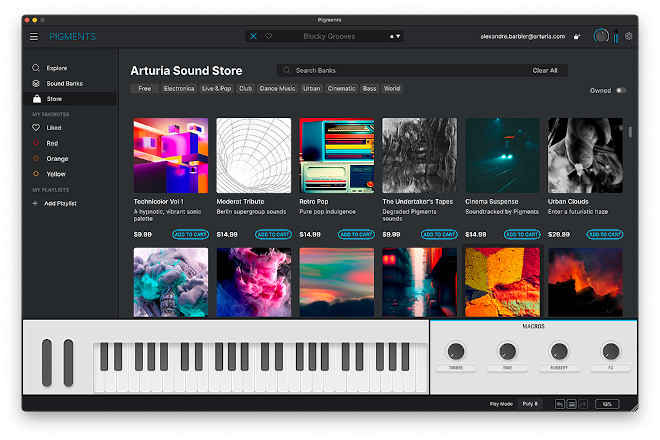Click the Time macro knob
The width and height of the screenshot is (660, 440).
508,351
